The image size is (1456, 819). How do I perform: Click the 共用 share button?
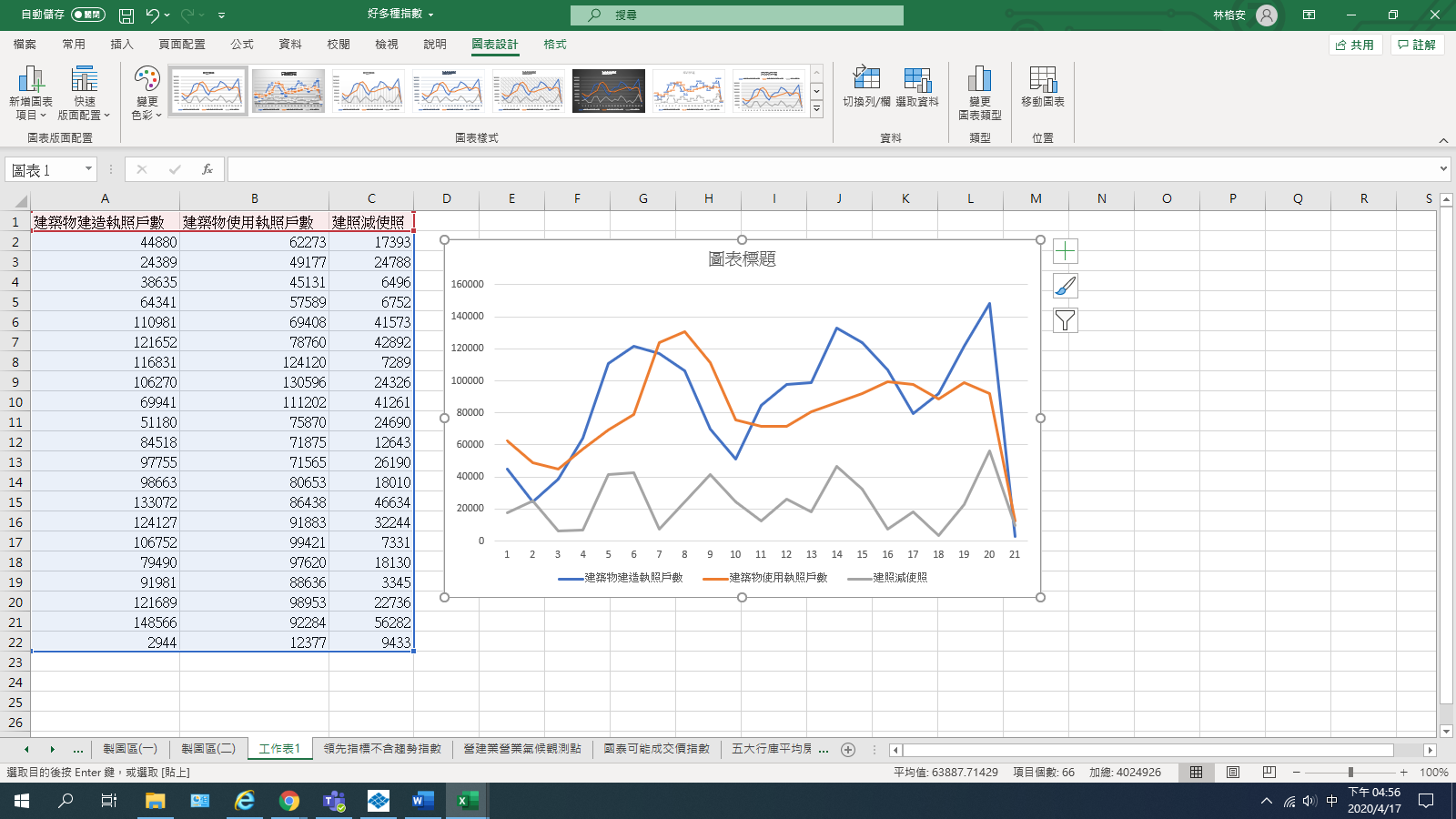pyautogui.click(x=1356, y=45)
